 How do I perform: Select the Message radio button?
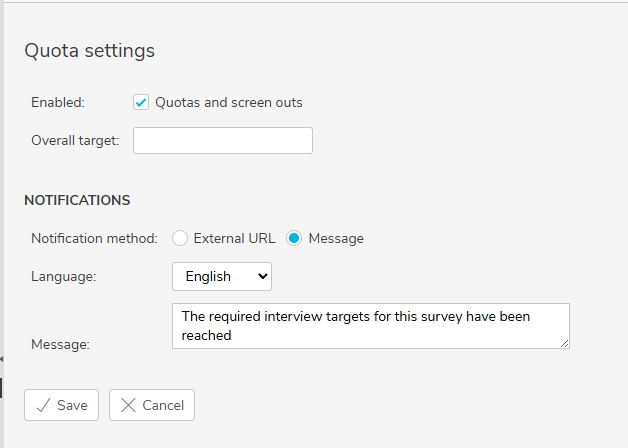click(x=294, y=238)
